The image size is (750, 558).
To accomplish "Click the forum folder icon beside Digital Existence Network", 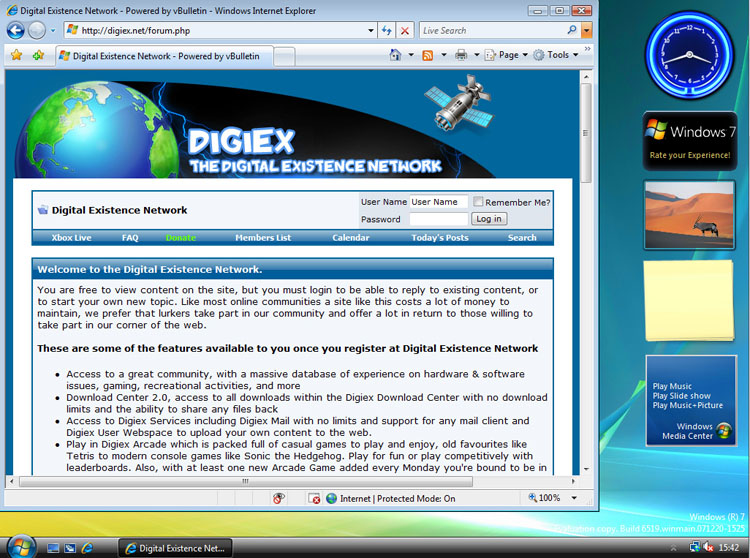I will point(43,210).
